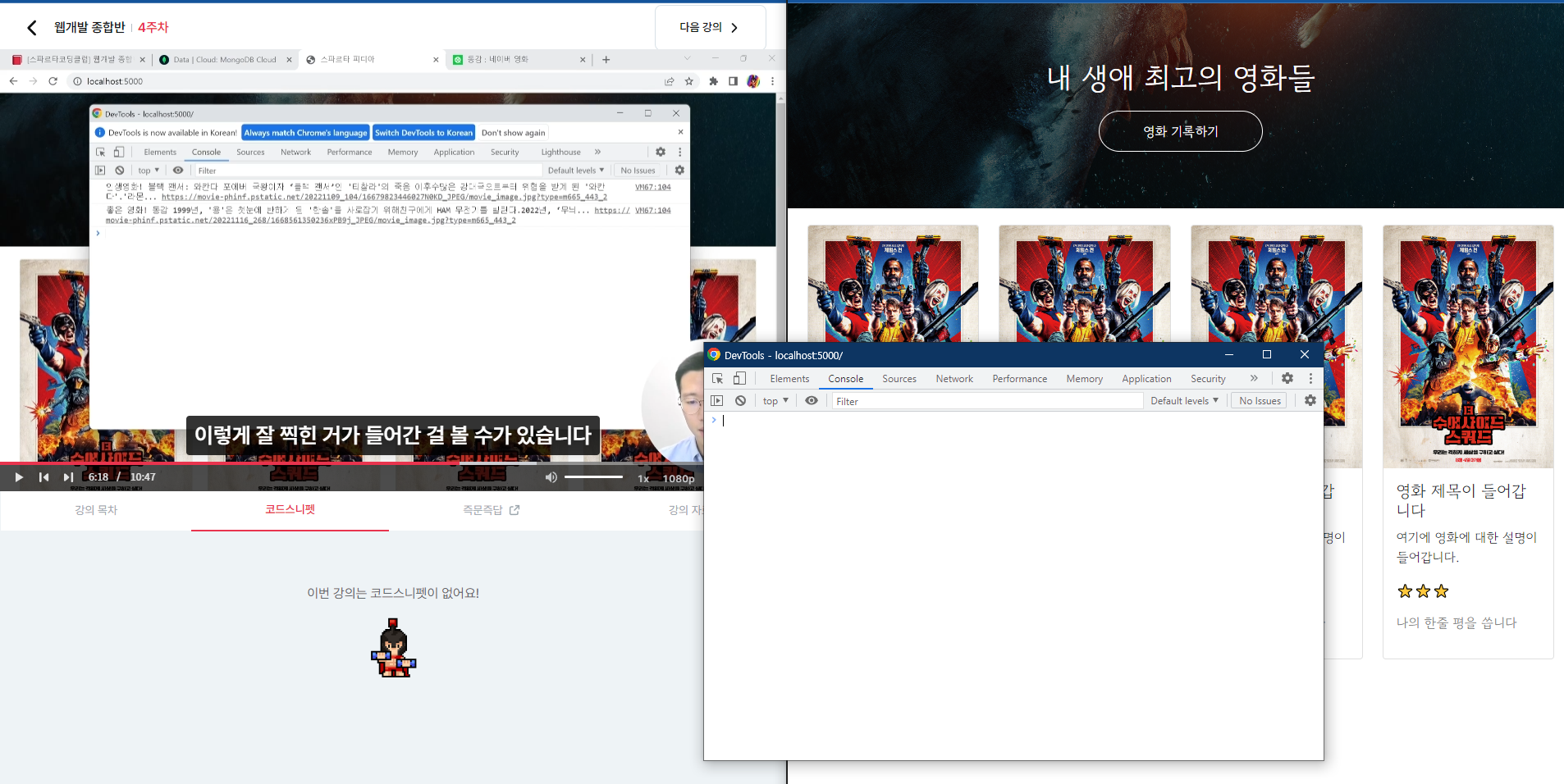The image size is (1564, 784).
Task: Toggle live expression eye in front DevTools
Action: [x=812, y=401]
